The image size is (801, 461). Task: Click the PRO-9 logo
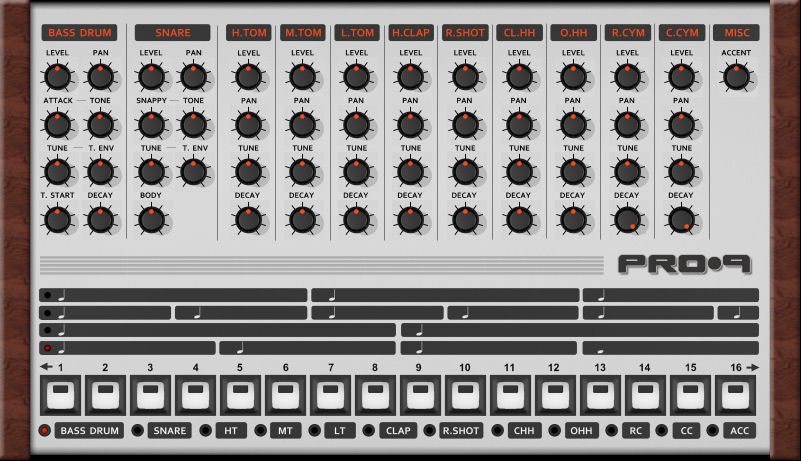click(685, 264)
